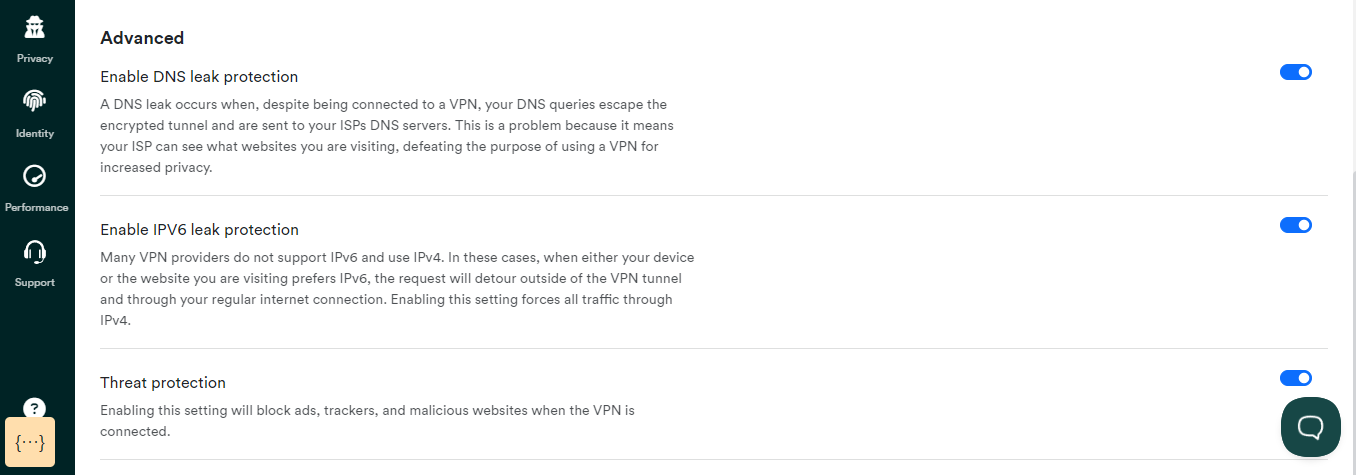
Task: Click the IPV6 leak description paragraph
Action: point(397,289)
